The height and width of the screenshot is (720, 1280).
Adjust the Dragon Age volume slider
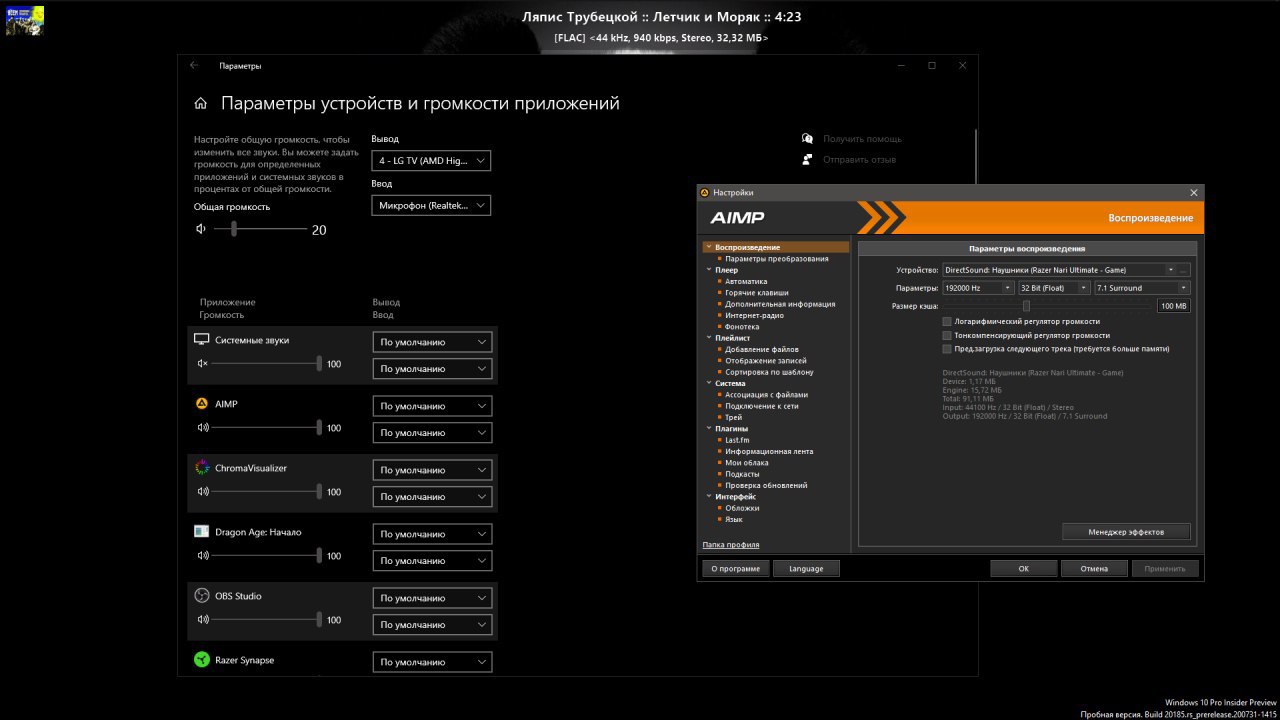[267, 556]
